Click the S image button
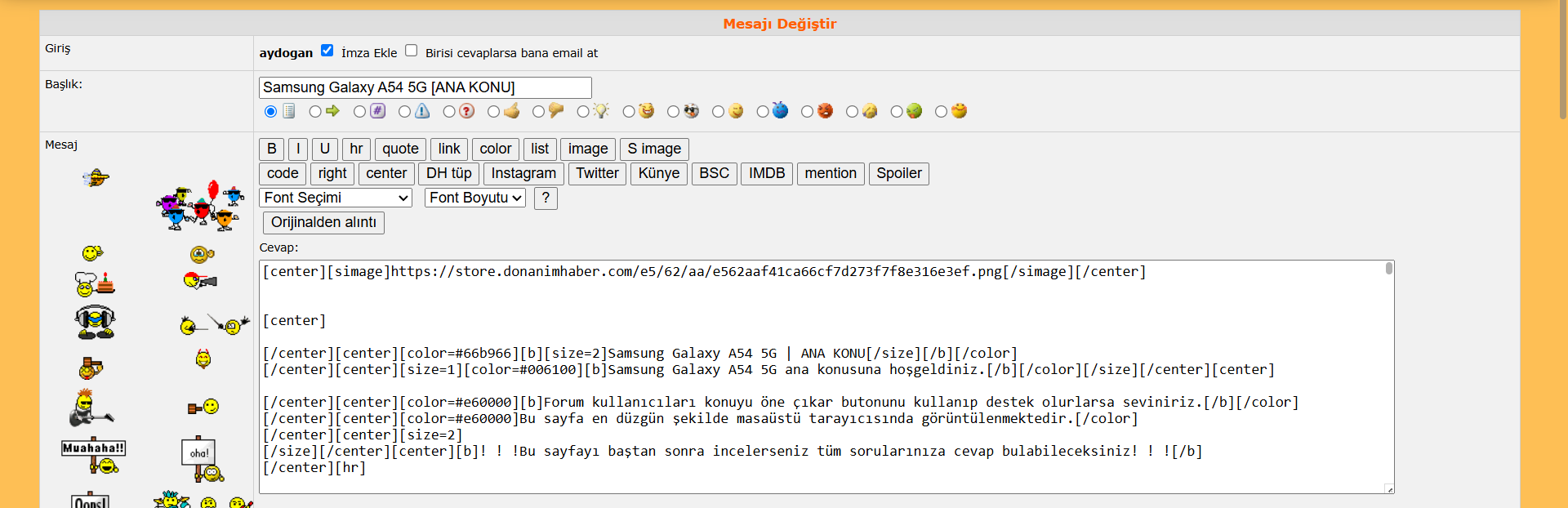 (x=654, y=149)
